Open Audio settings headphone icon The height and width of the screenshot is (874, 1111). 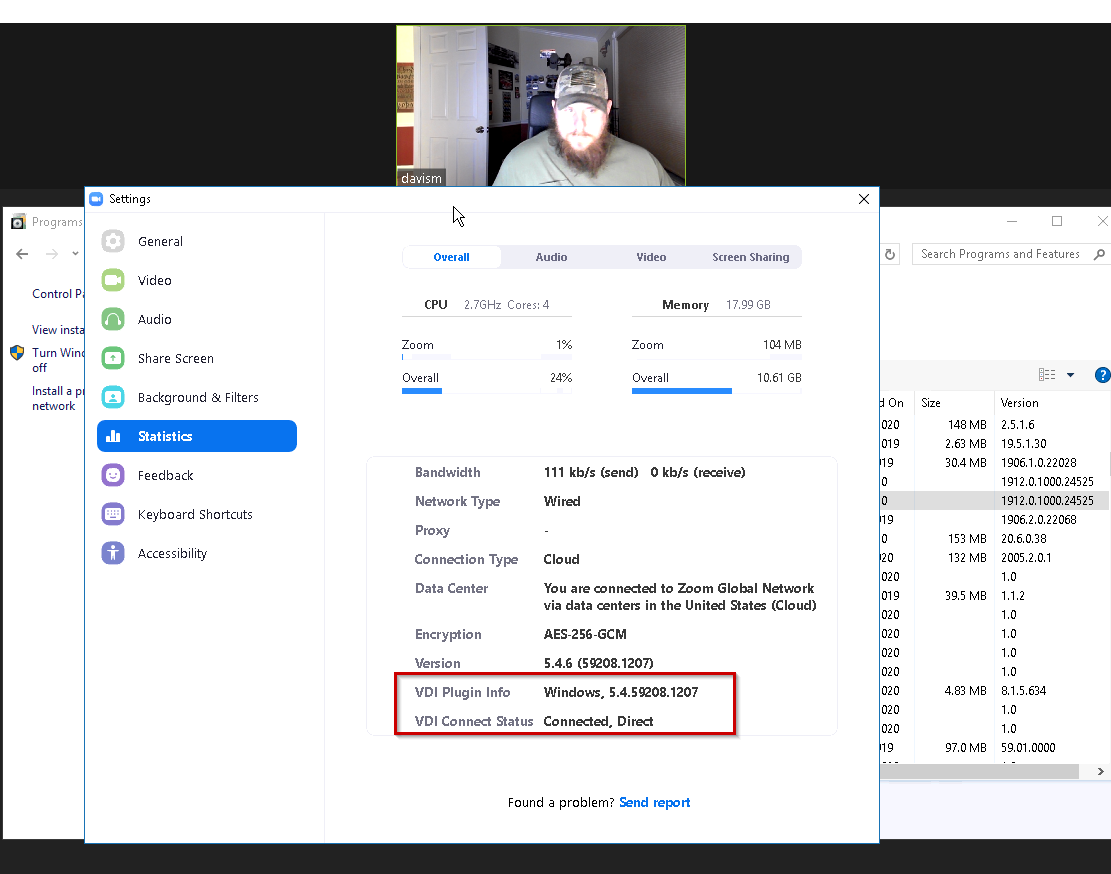coord(113,319)
